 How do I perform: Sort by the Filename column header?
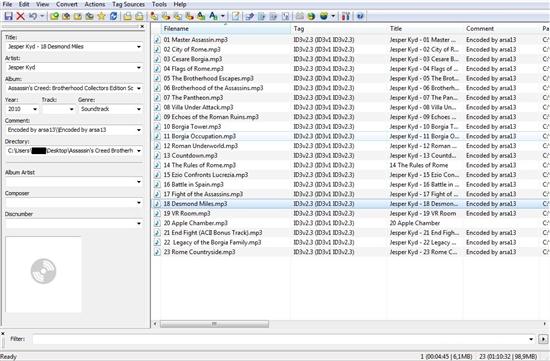226,29
